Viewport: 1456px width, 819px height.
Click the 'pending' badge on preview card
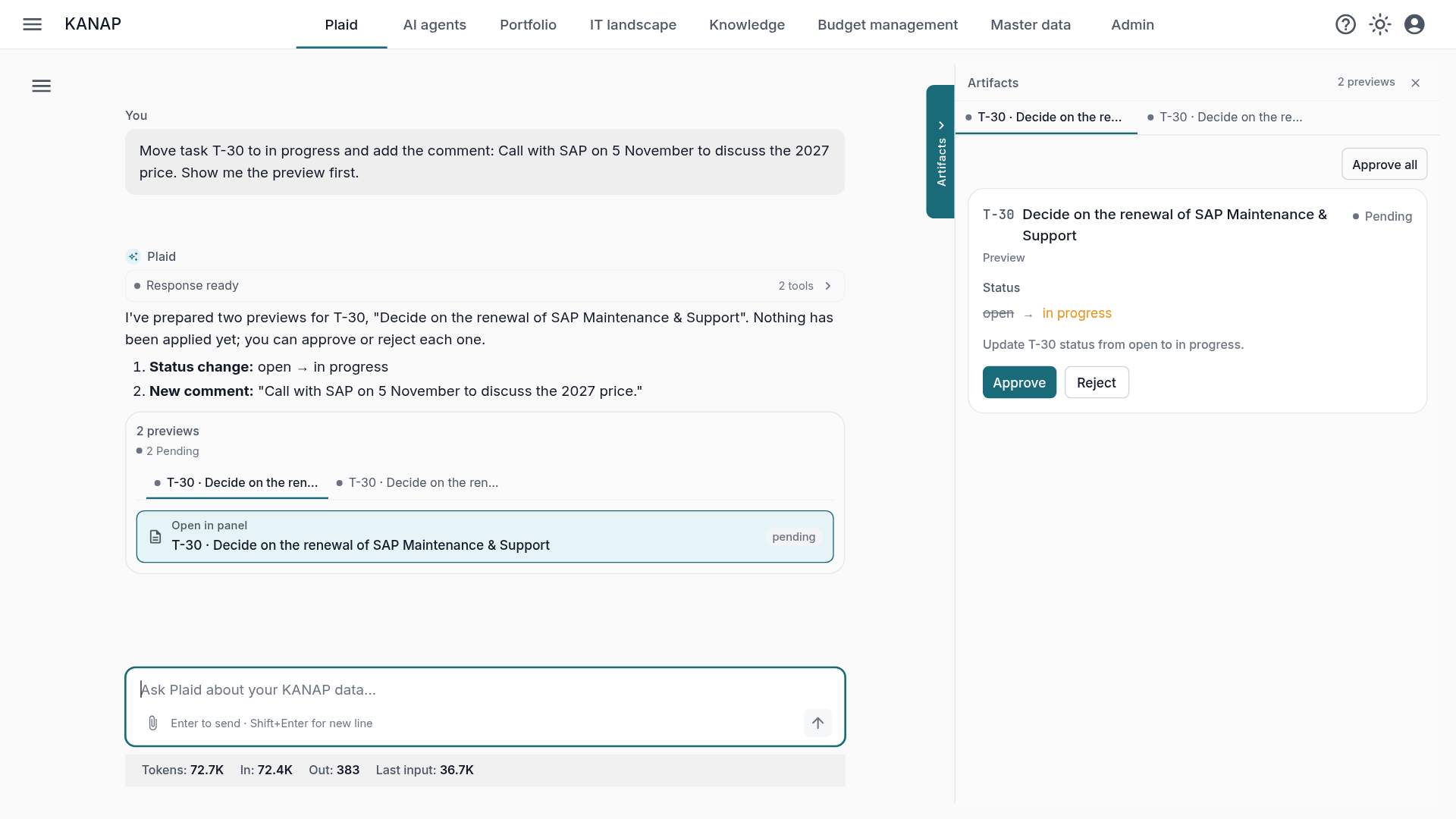click(794, 537)
